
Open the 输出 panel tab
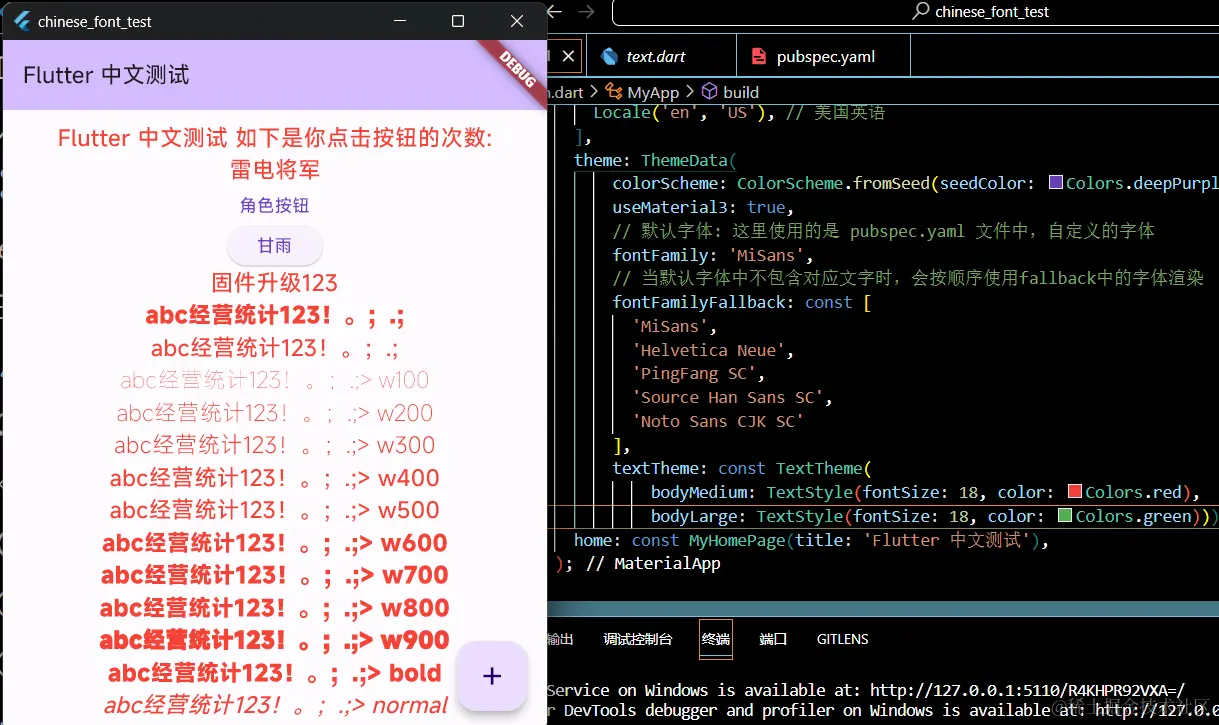[x=560, y=639]
